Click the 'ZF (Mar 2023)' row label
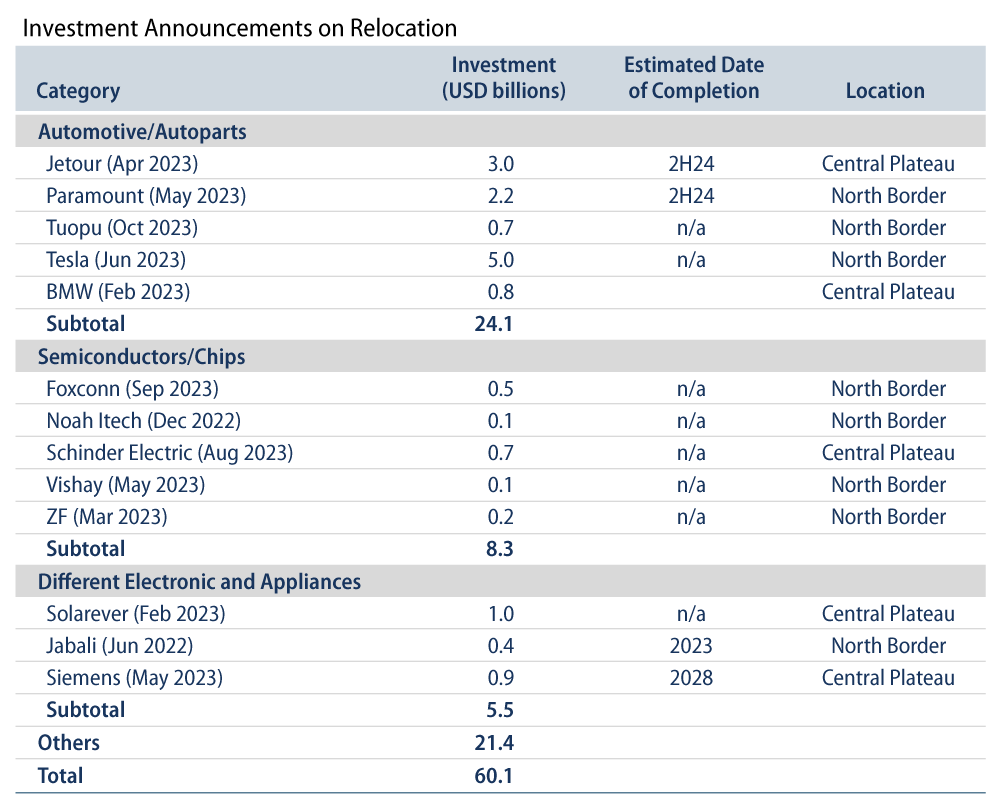 (107, 517)
